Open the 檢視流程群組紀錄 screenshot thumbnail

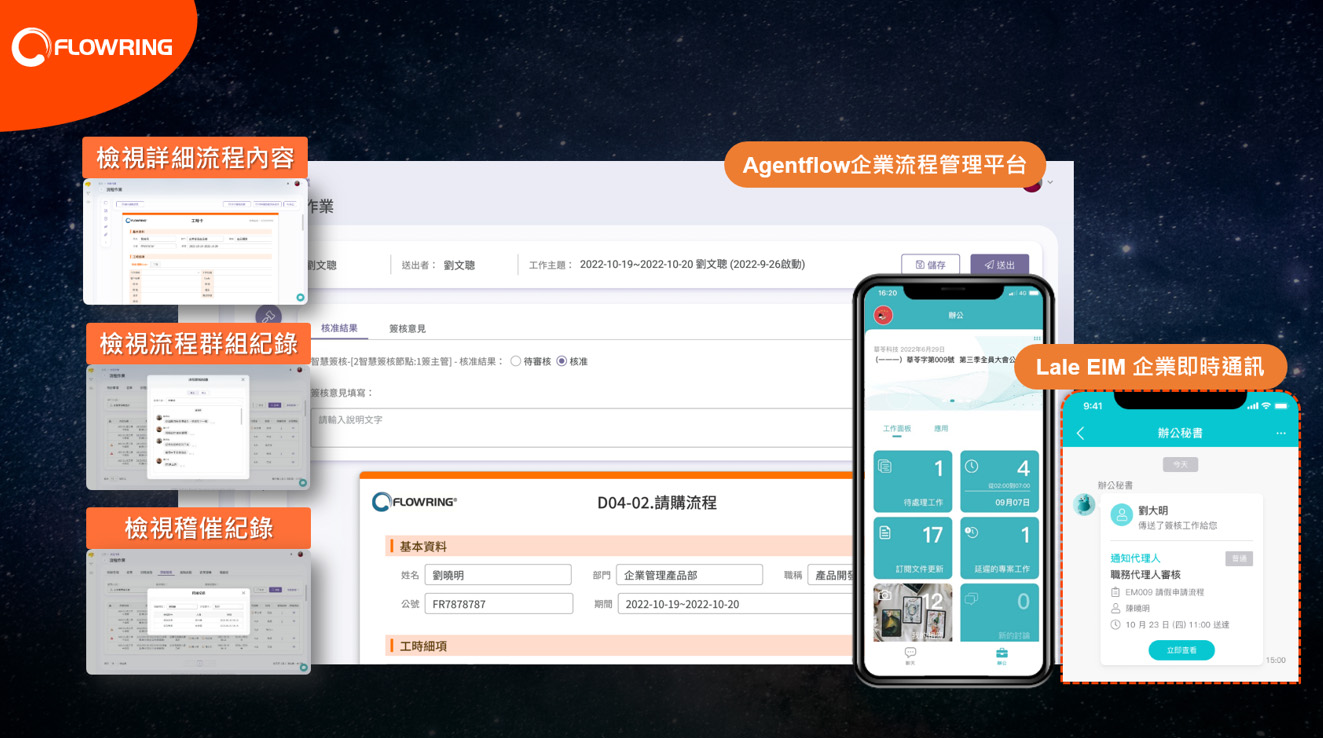(198, 427)
